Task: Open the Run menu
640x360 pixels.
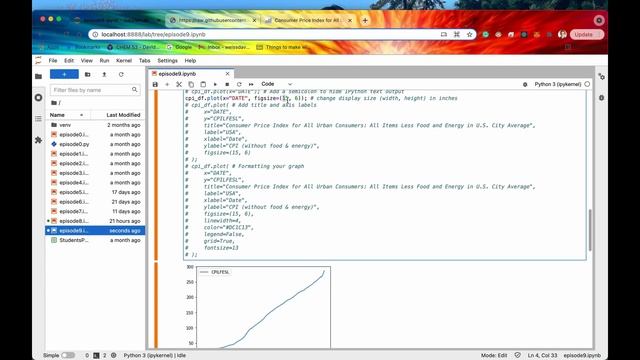Action: pyautogui.click(x=104, y=60)
